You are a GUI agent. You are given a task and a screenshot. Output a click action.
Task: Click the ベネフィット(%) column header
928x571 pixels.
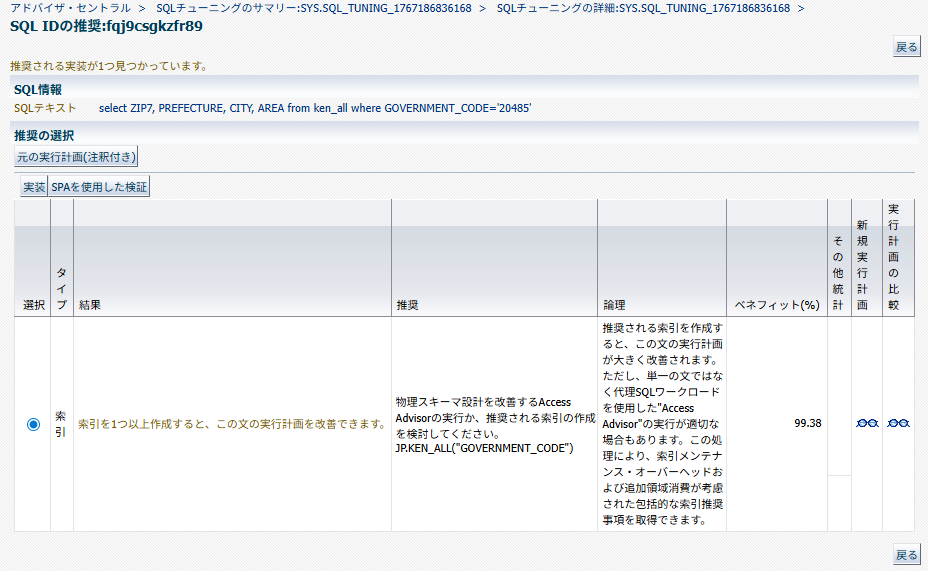coord(776,304)
